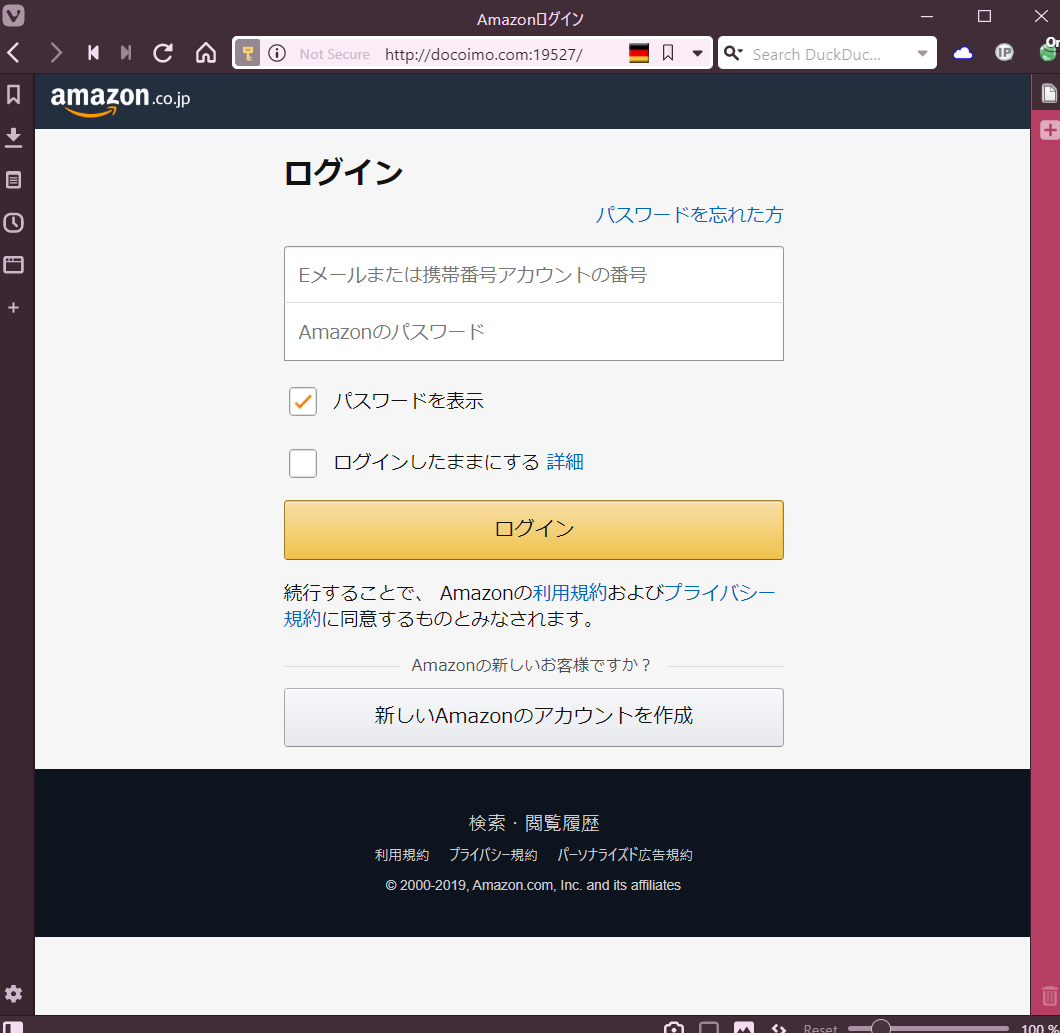The image size is (1060, 1033).
Task: Open Vivaldi settings gear icon
Action: point(14,993)
